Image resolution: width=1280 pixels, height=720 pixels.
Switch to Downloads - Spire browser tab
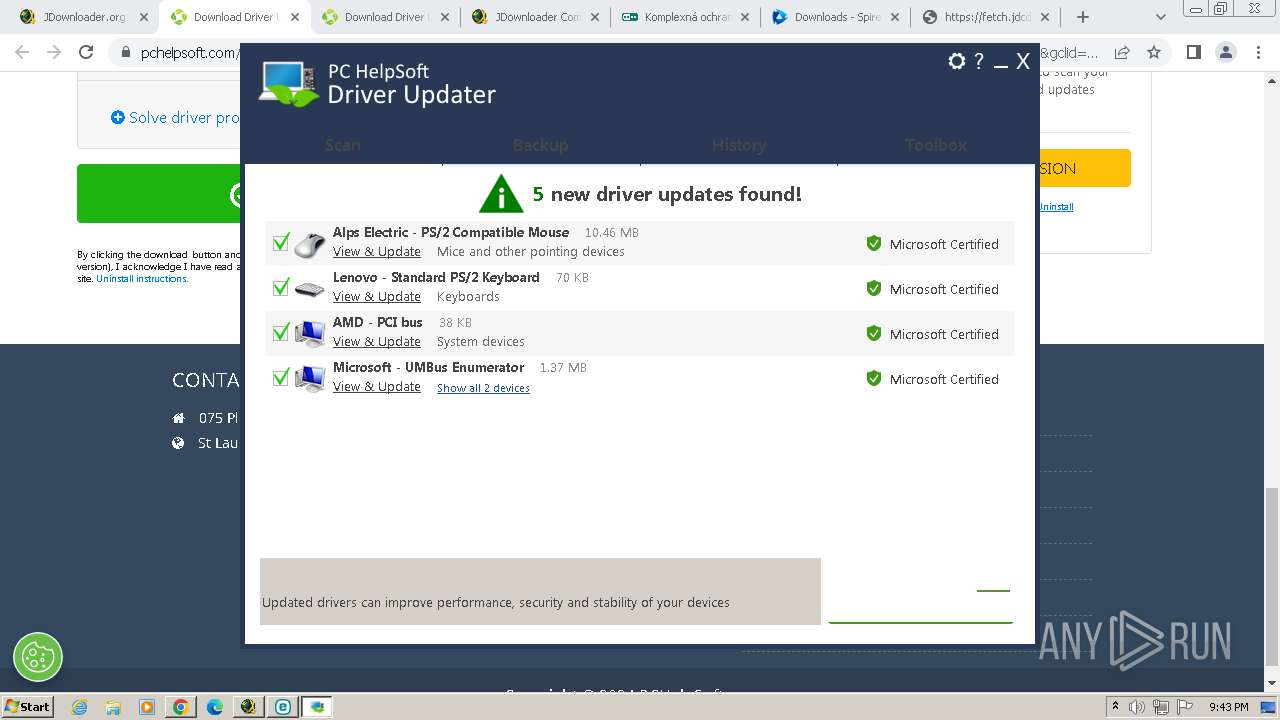[x=836, y=17]
